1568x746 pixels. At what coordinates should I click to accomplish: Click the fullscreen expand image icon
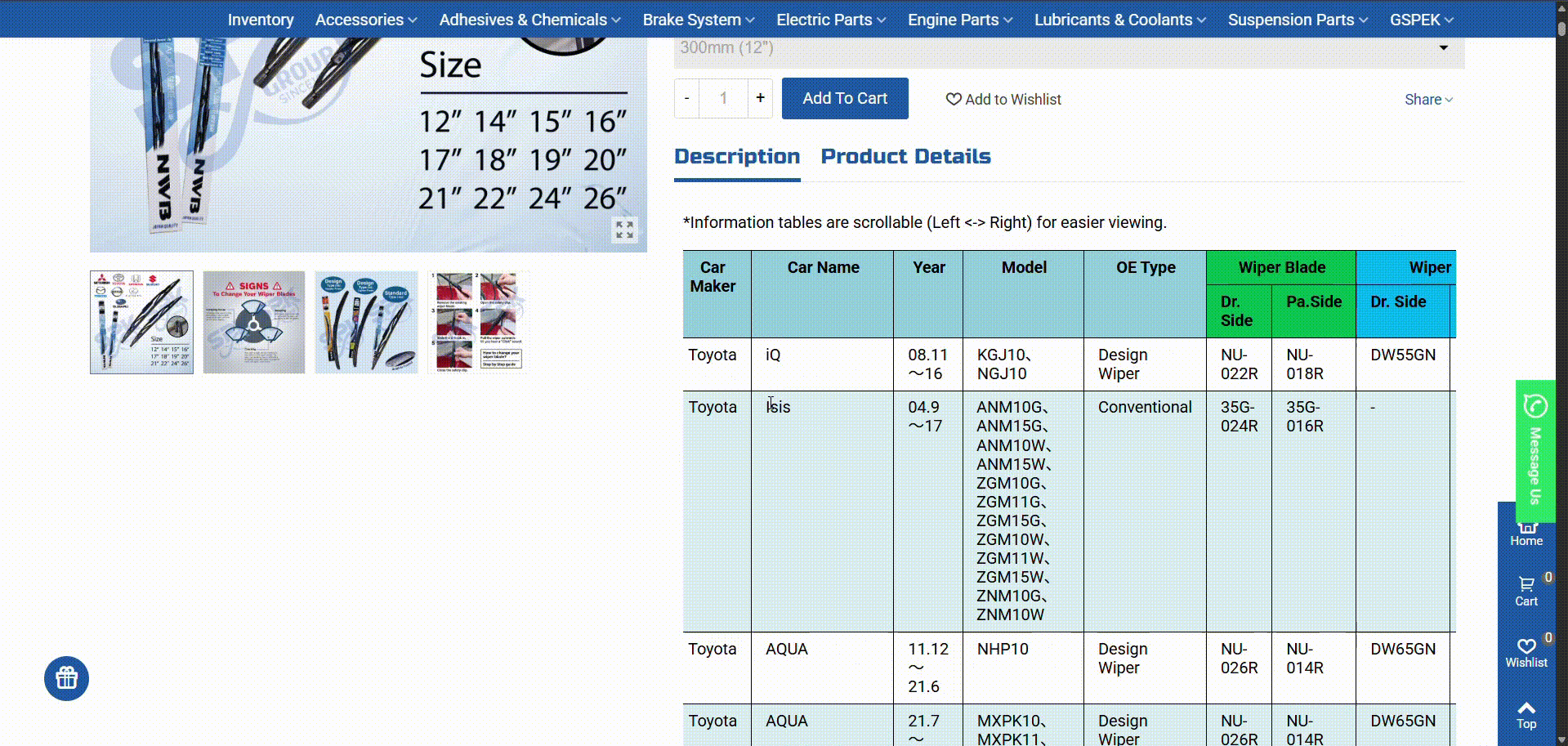click(625, 230)
